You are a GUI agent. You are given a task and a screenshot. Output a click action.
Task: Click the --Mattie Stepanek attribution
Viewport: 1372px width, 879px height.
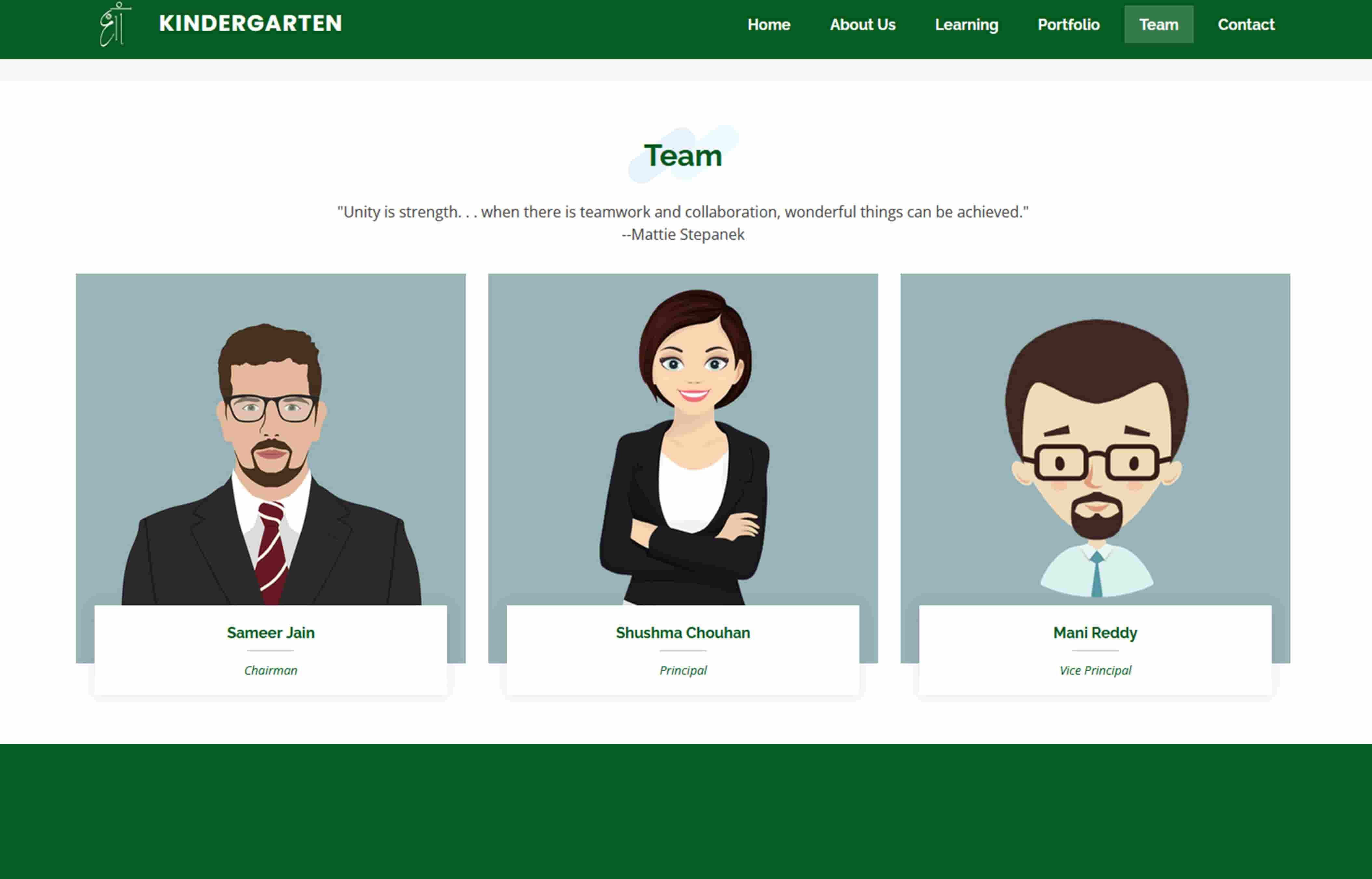[683, 234]
